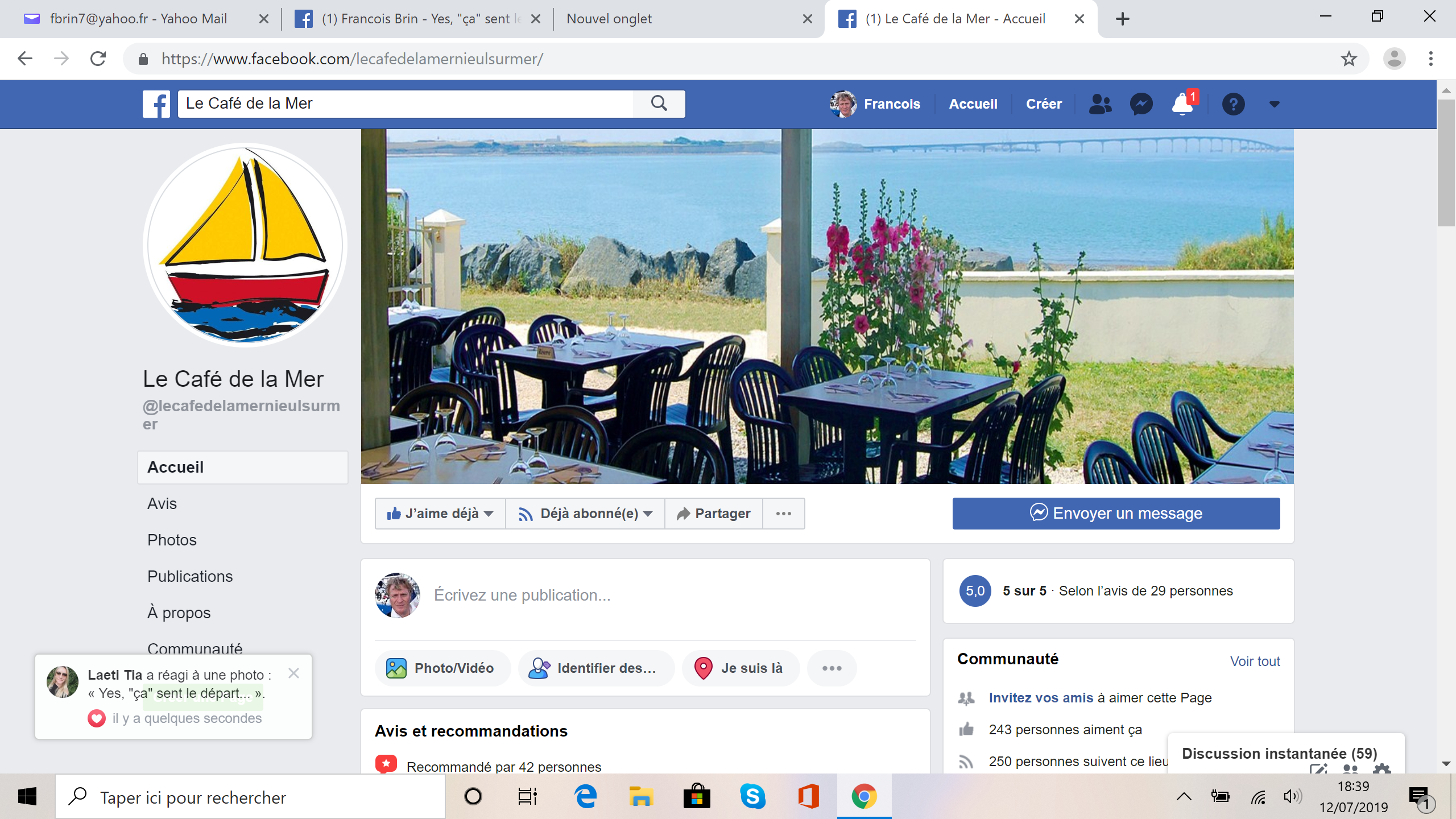This screenshot has width=1456, height=819.
Task: Open Skype from taskbar
Action: (752, 797)
